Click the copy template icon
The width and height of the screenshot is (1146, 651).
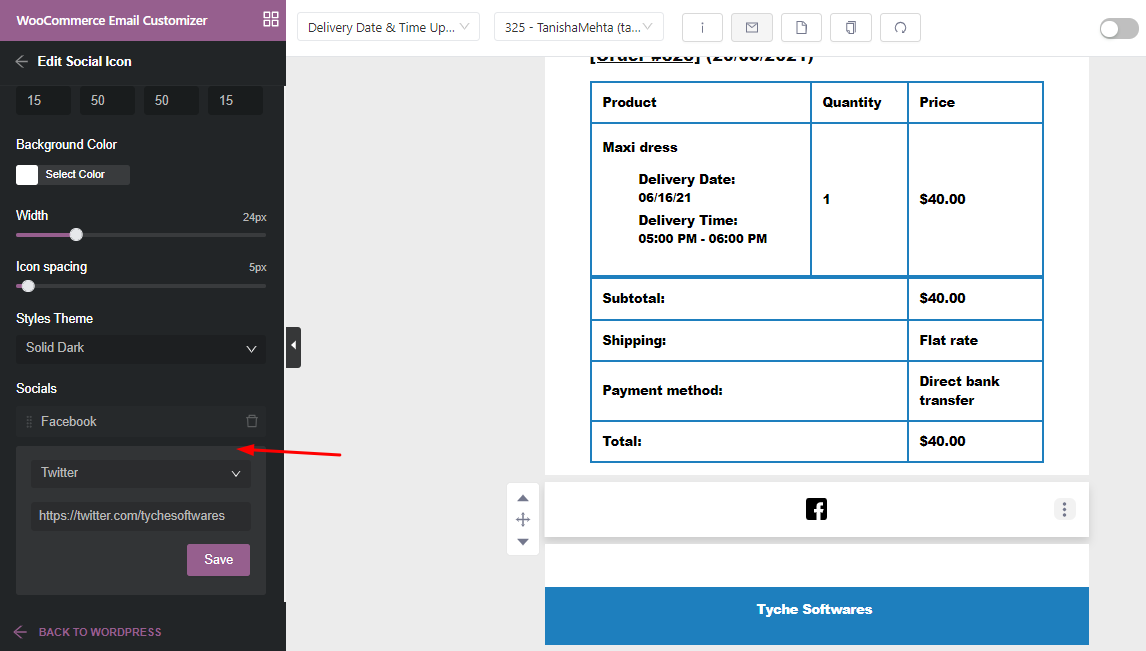click(x=851, y=28)
